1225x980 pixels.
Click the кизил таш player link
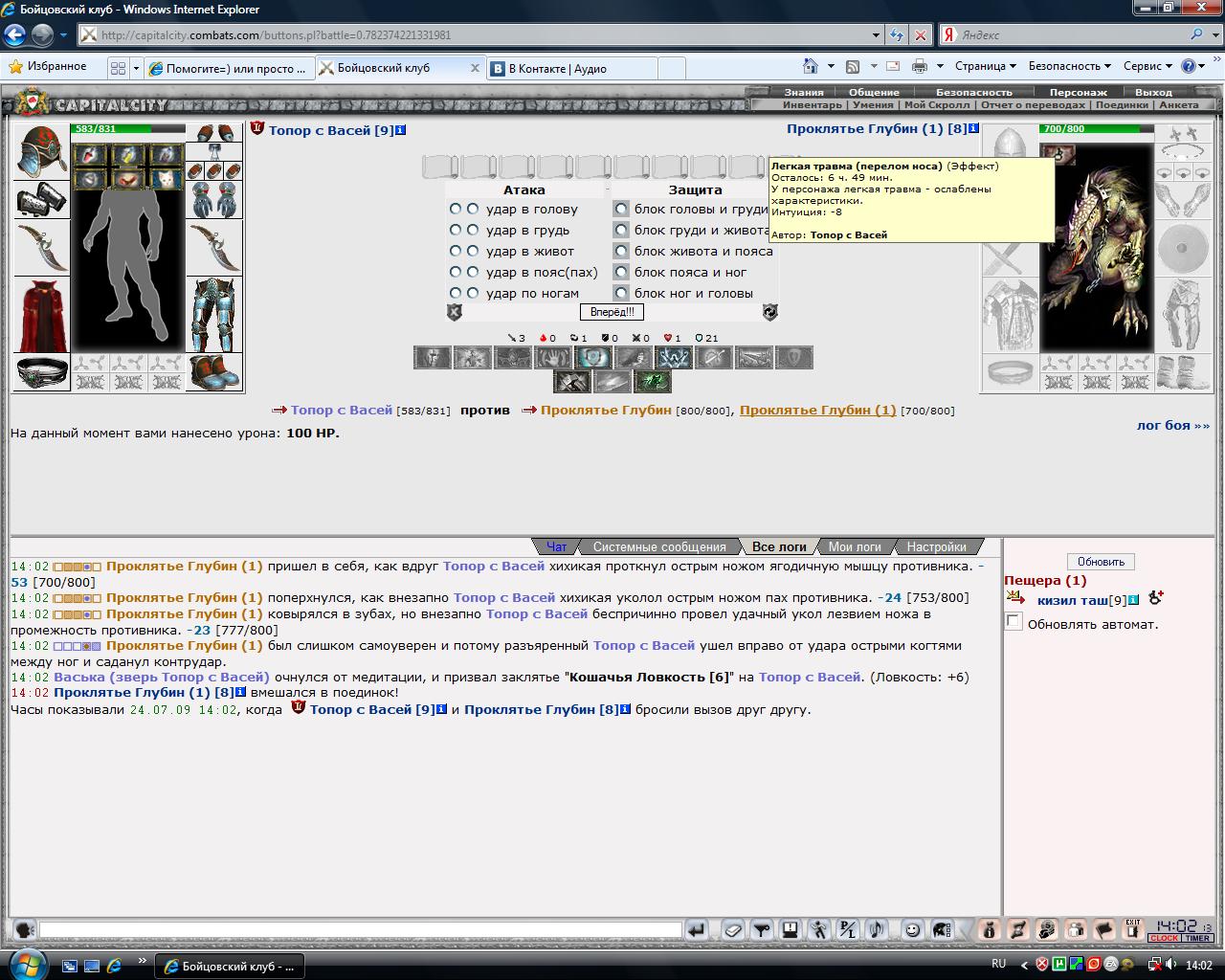[1072, 600]
